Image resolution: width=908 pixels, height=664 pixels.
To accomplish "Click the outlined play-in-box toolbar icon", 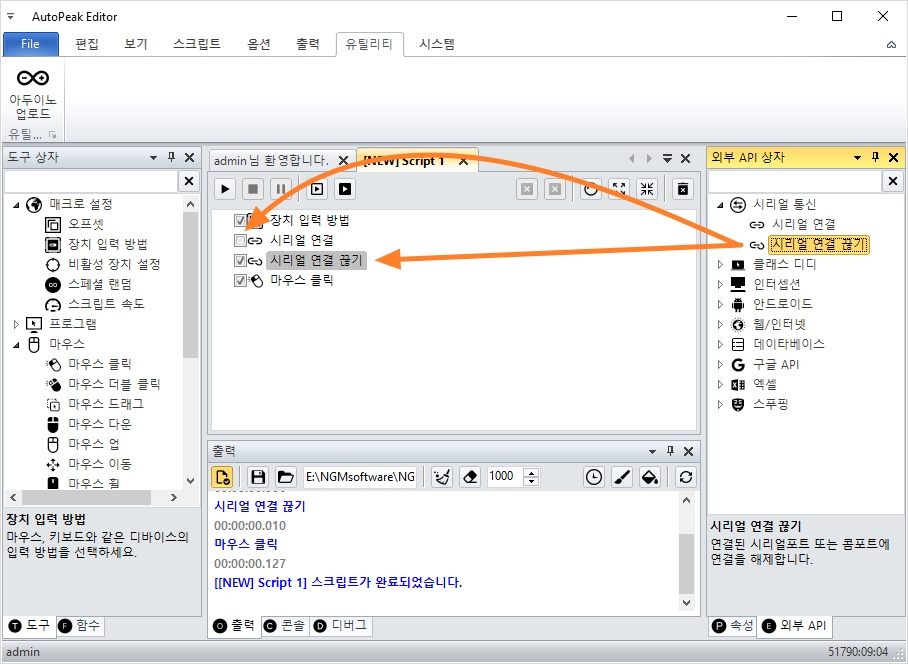I will click(317, 189).
